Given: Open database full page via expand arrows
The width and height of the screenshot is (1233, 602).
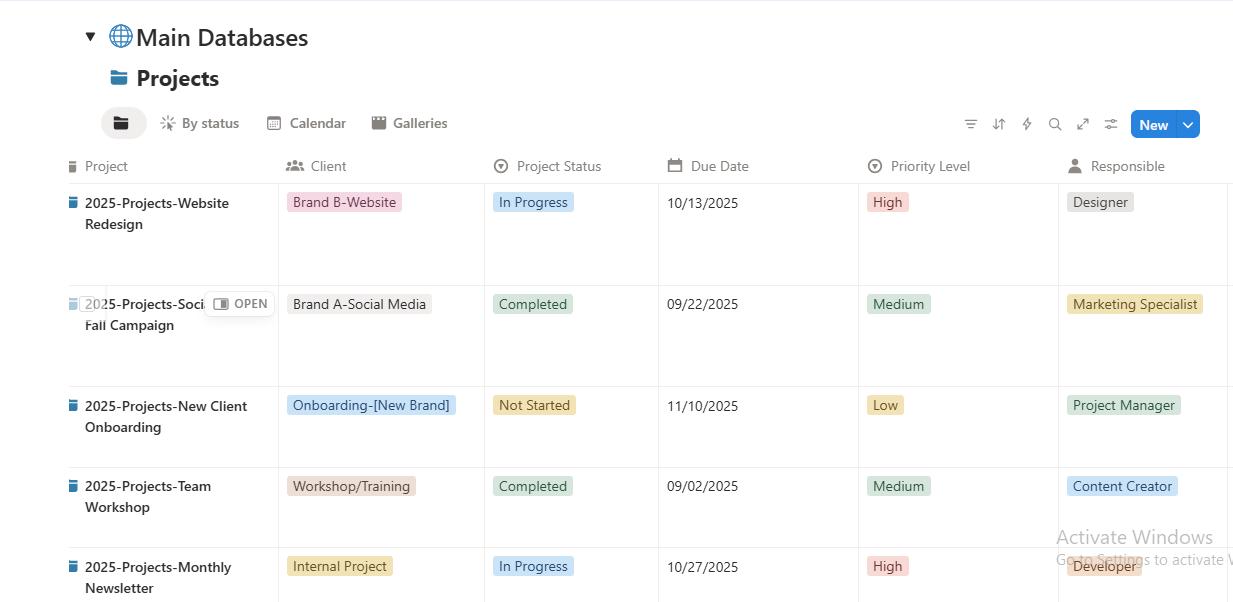Looking at the screenshot, I should 1082,124.
